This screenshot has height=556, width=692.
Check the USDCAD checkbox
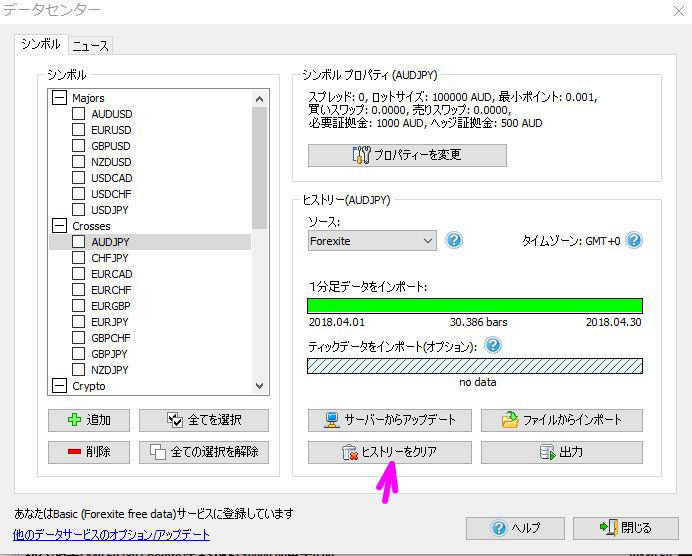(79, 177)
